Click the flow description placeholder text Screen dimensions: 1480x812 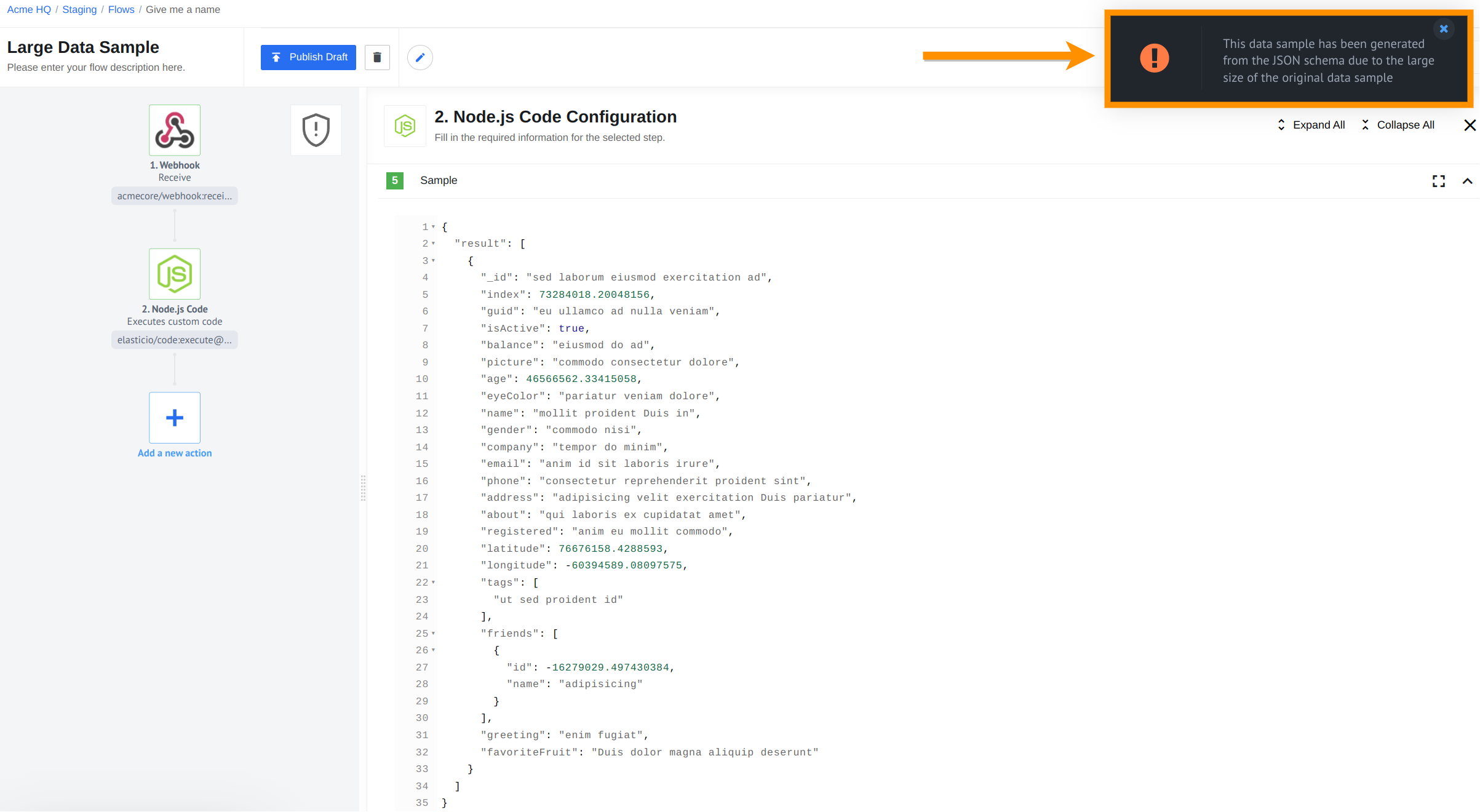click(95, 67)
